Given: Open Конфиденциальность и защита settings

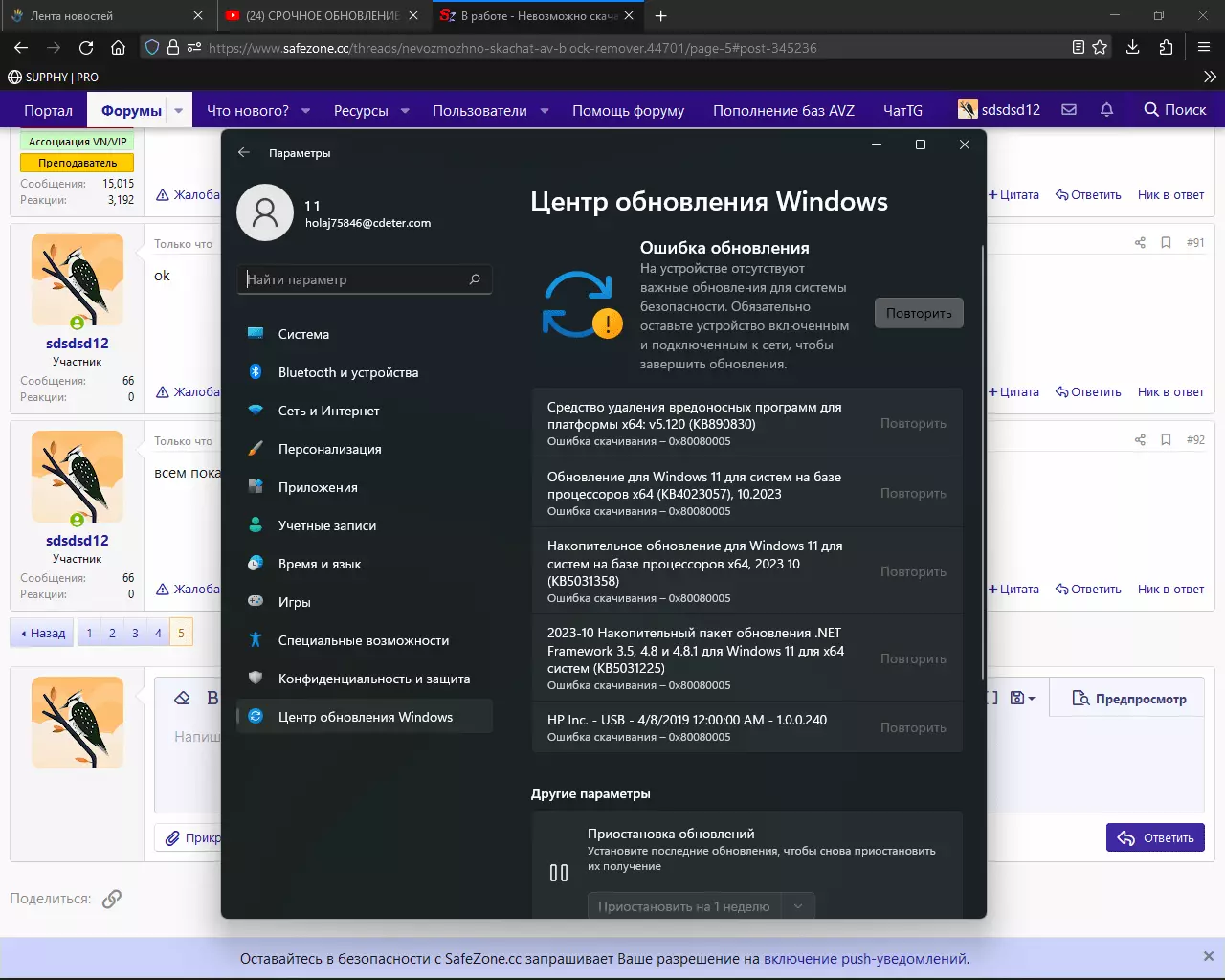Looking at the screenshot, I should click(364, 679).
